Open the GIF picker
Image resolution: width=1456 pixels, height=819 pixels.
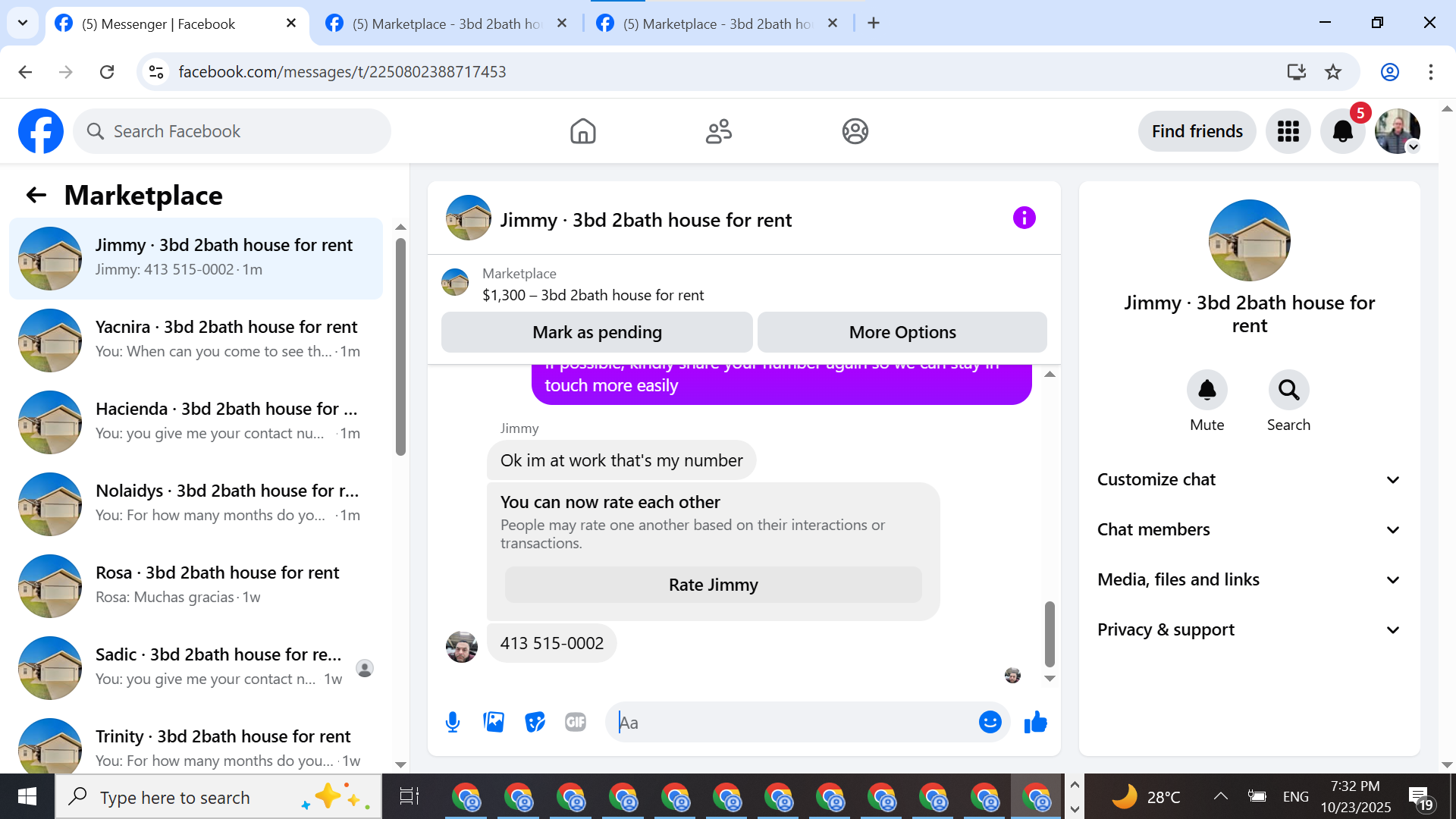coord(576,722)
